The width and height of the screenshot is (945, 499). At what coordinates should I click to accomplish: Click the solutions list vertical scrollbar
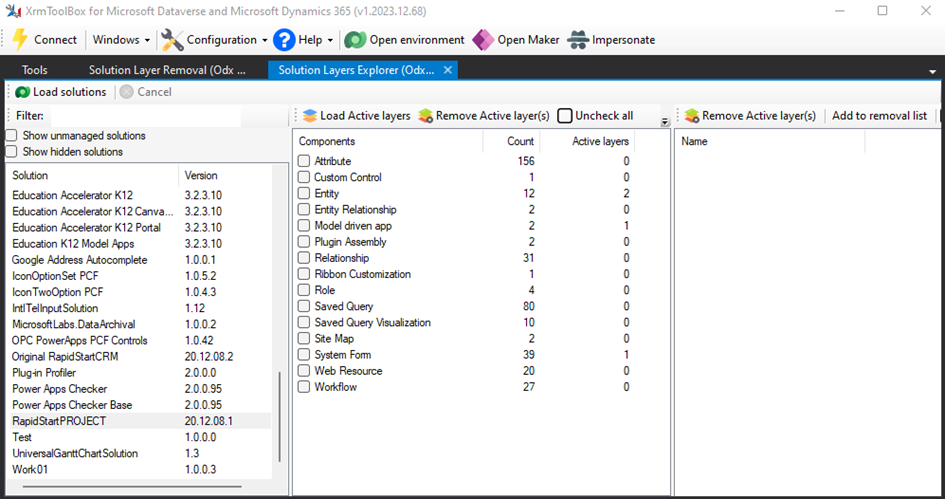coord(280,417)
